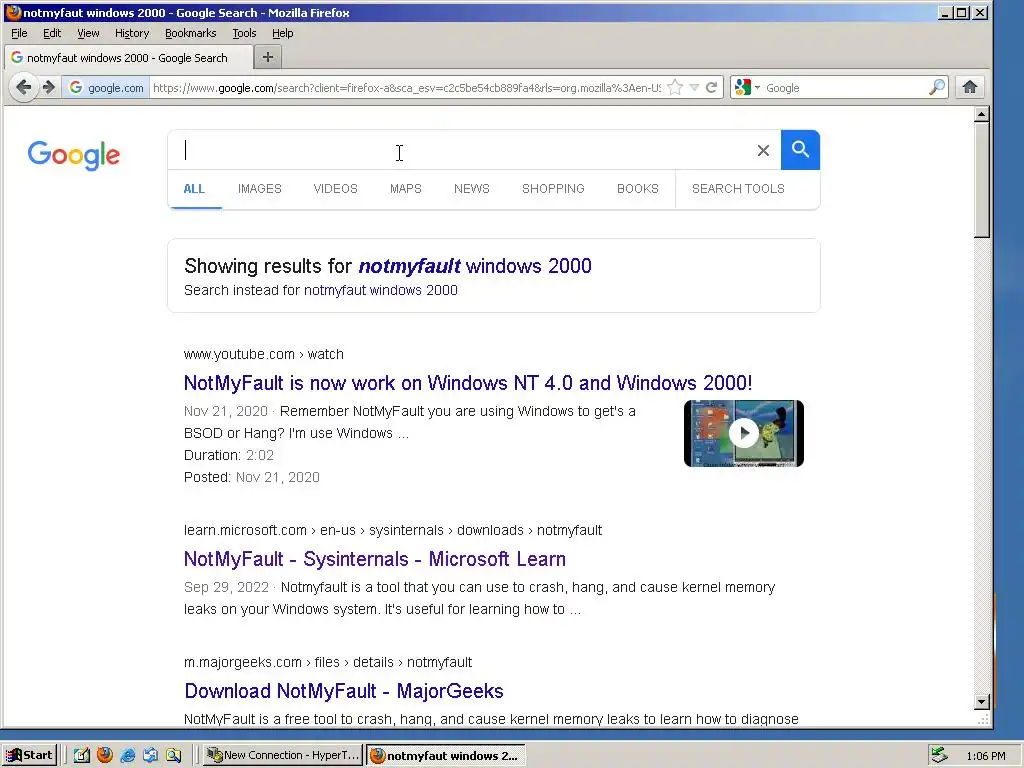Clear the Google search field with X
Screen dimensions: 1024x768
point(763,151)
